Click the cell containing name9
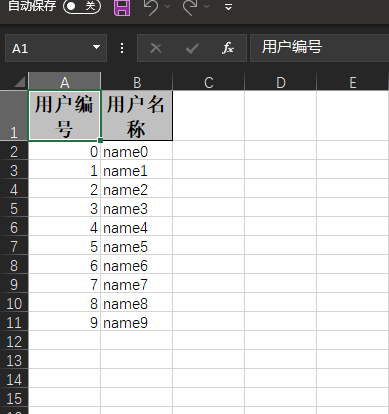 (x=136, y=321)
